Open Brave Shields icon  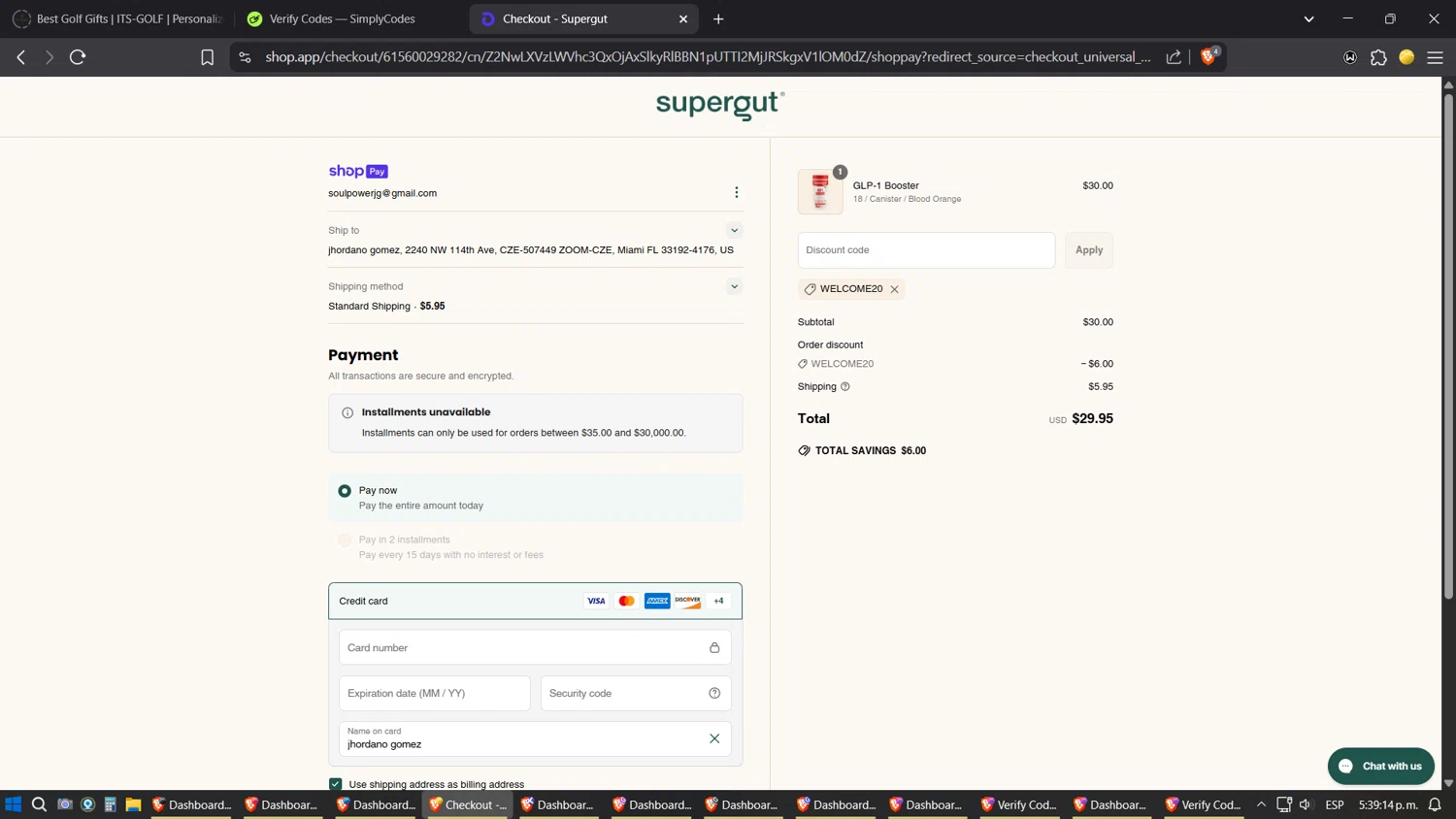1209,56
